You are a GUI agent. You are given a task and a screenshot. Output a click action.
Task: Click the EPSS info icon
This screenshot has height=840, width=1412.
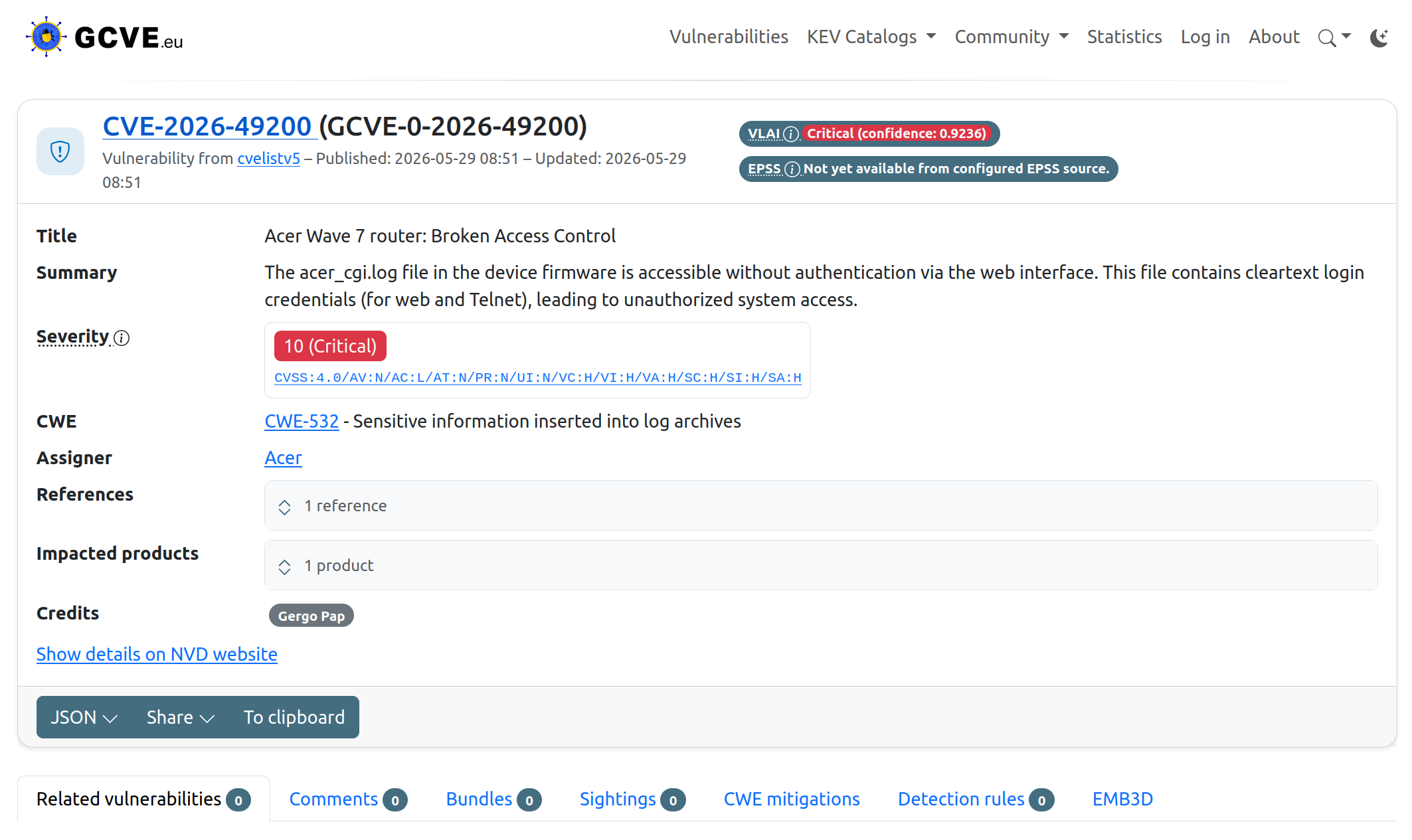coord(792,169)
